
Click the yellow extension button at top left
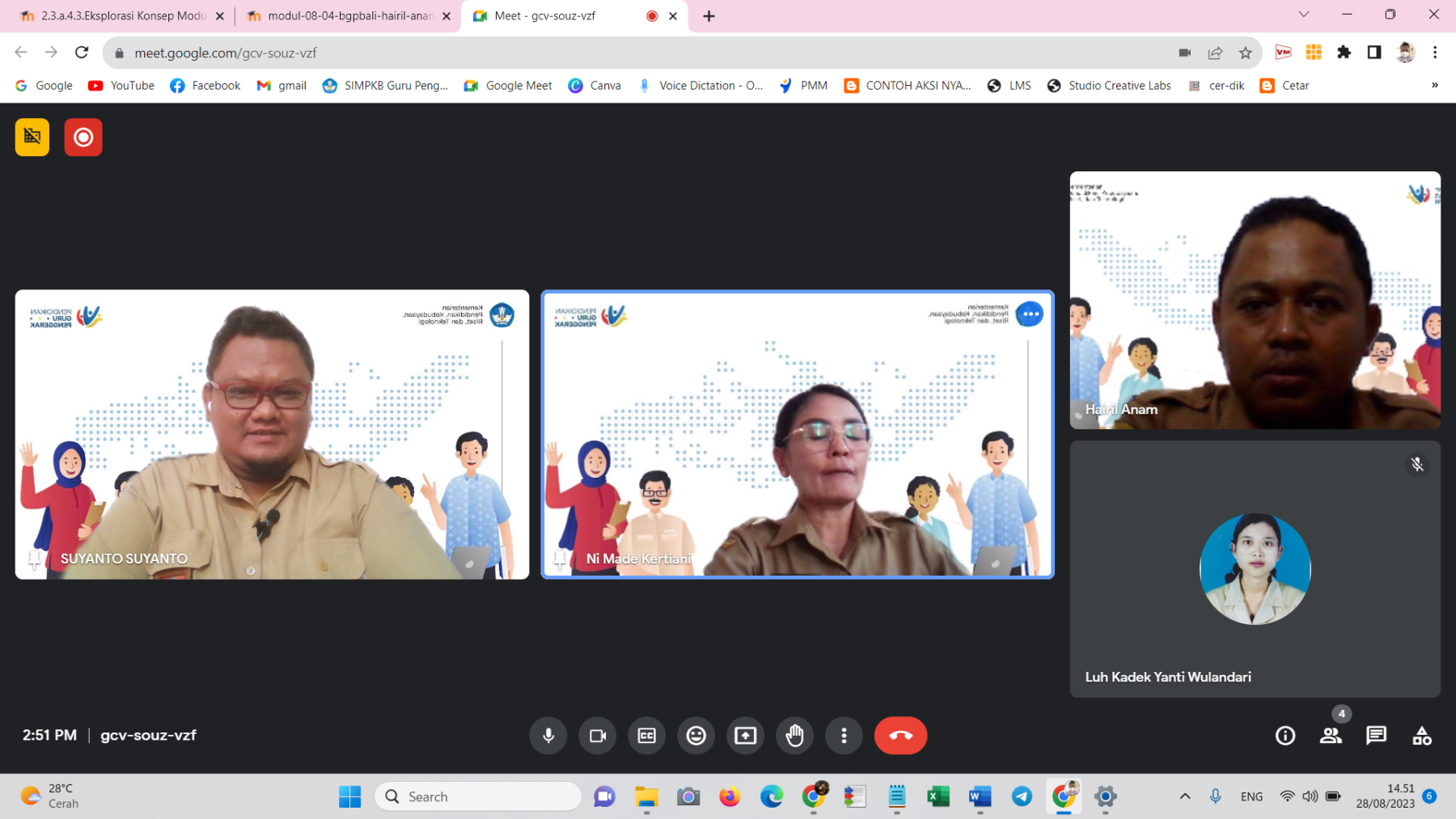[x=32, y=137]
